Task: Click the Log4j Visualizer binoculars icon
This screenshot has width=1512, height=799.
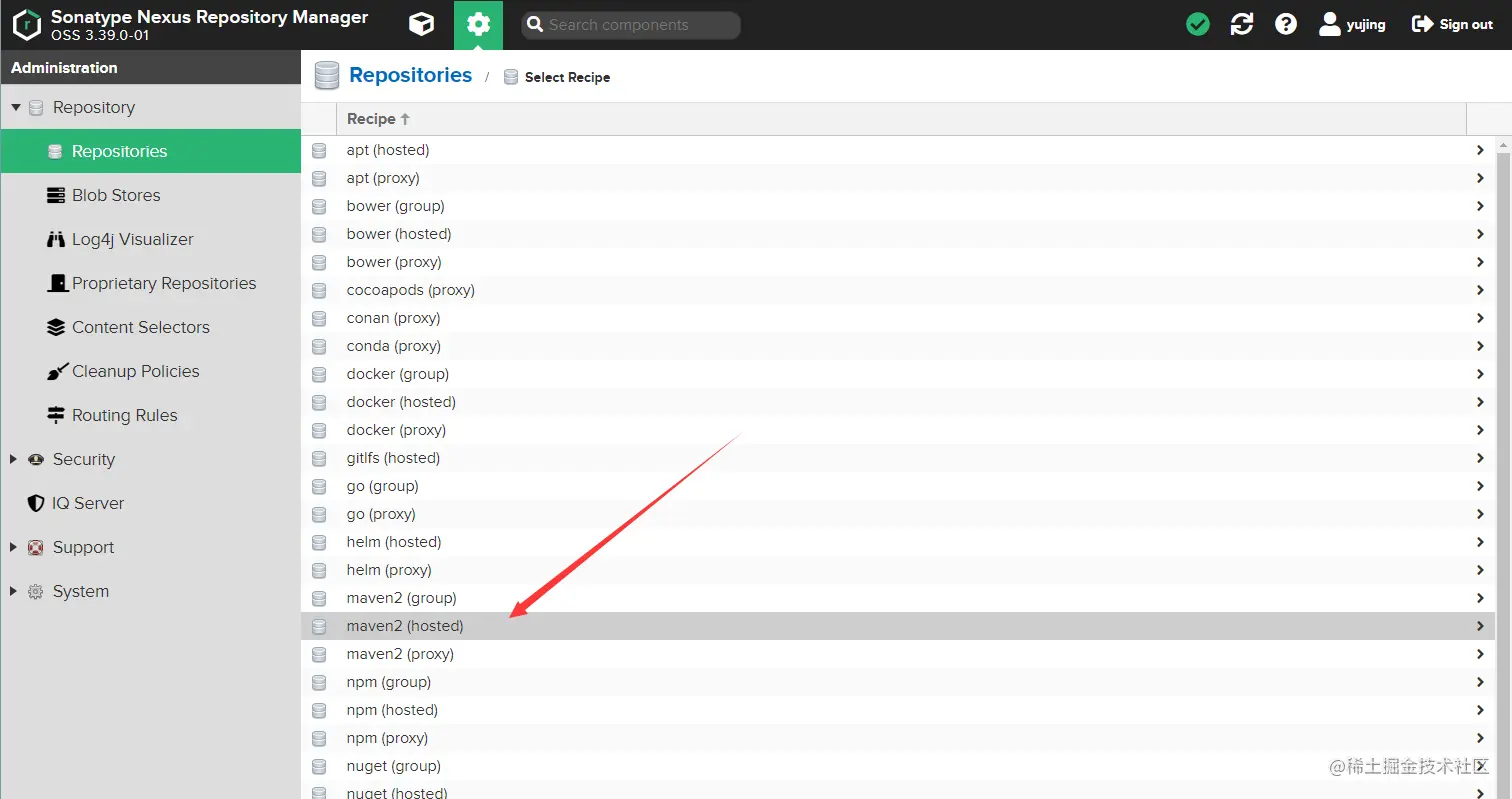Action: (56, 239)
